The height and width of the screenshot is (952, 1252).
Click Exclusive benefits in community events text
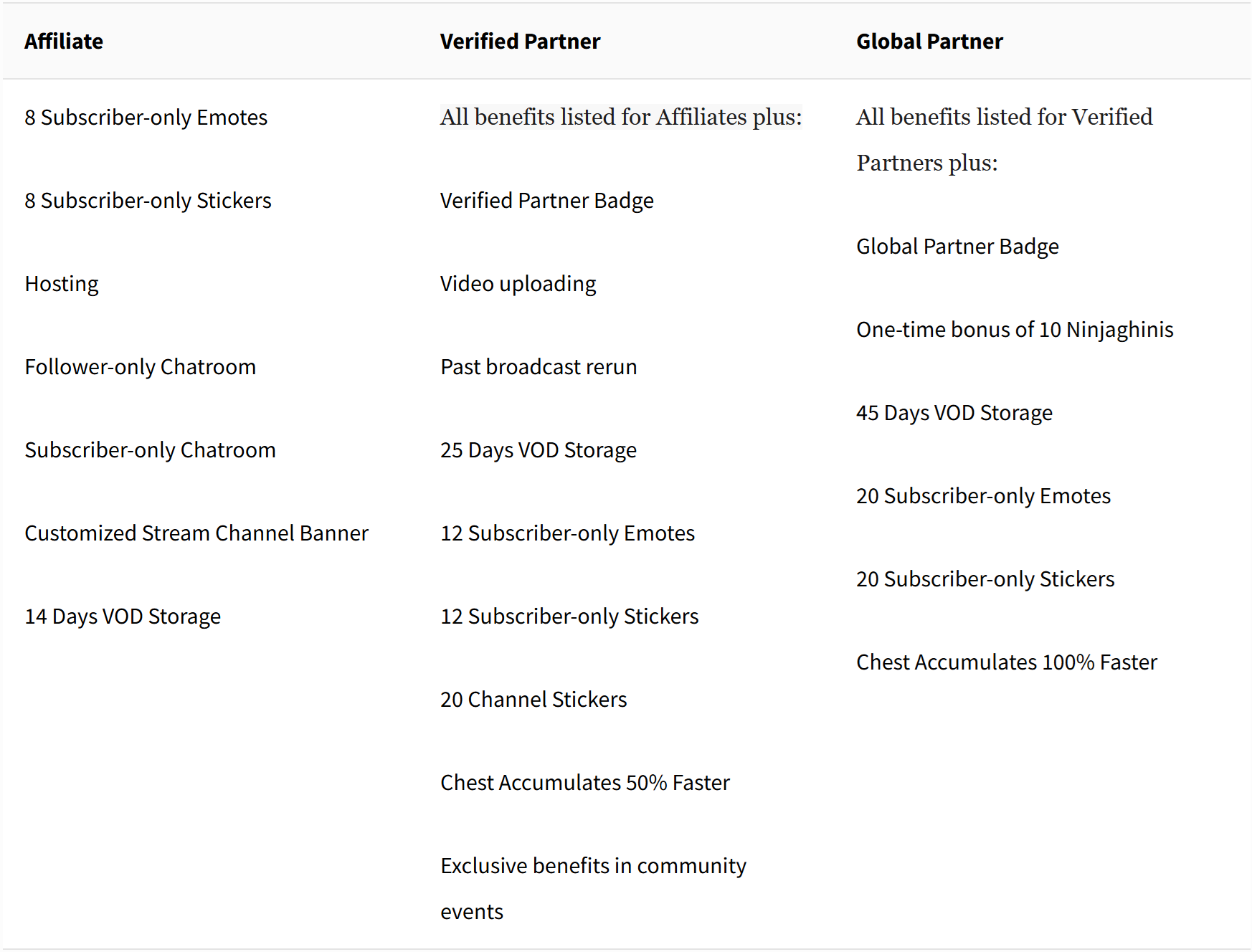(x=593, y=889)
